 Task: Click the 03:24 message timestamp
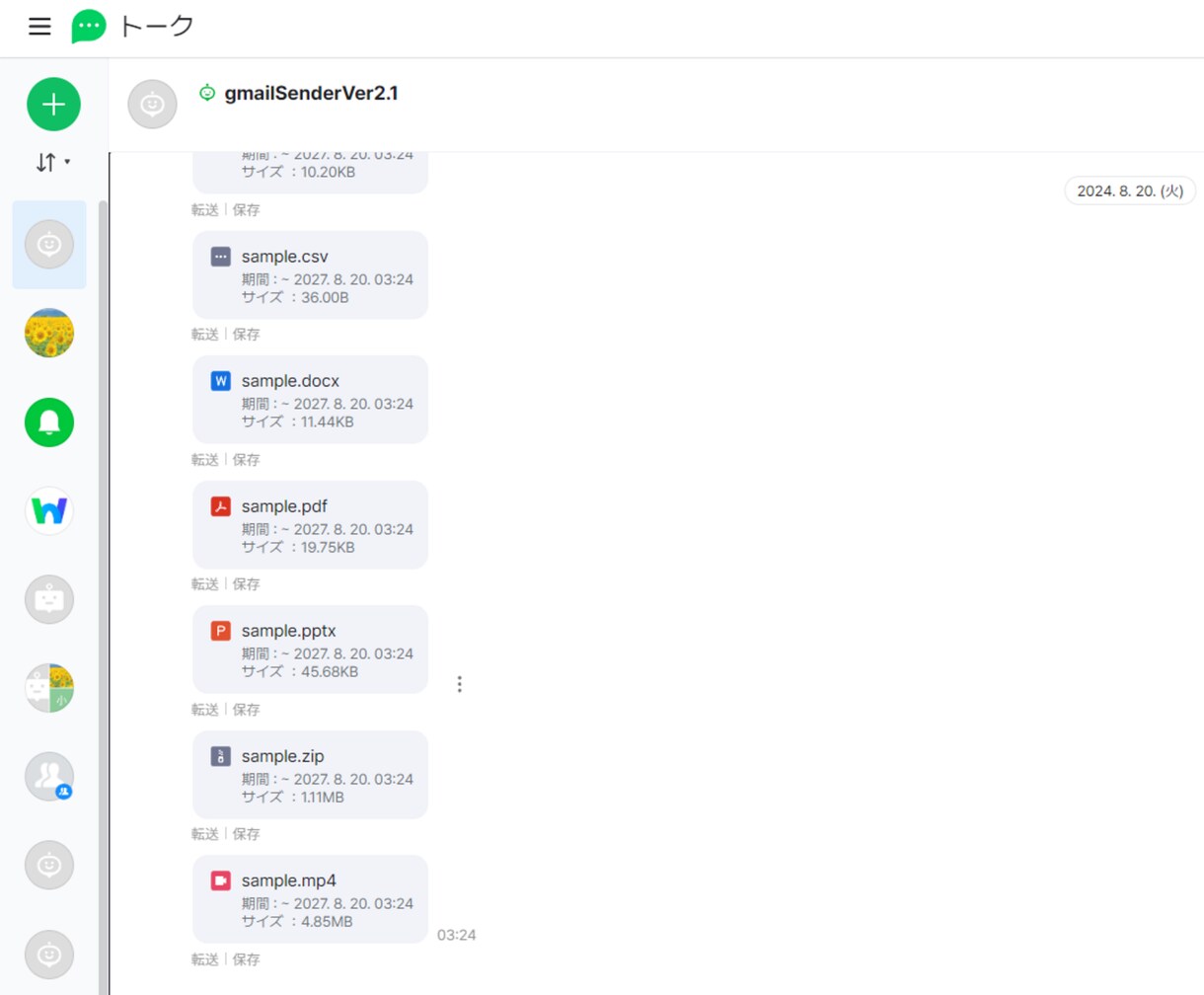[457, 935]
